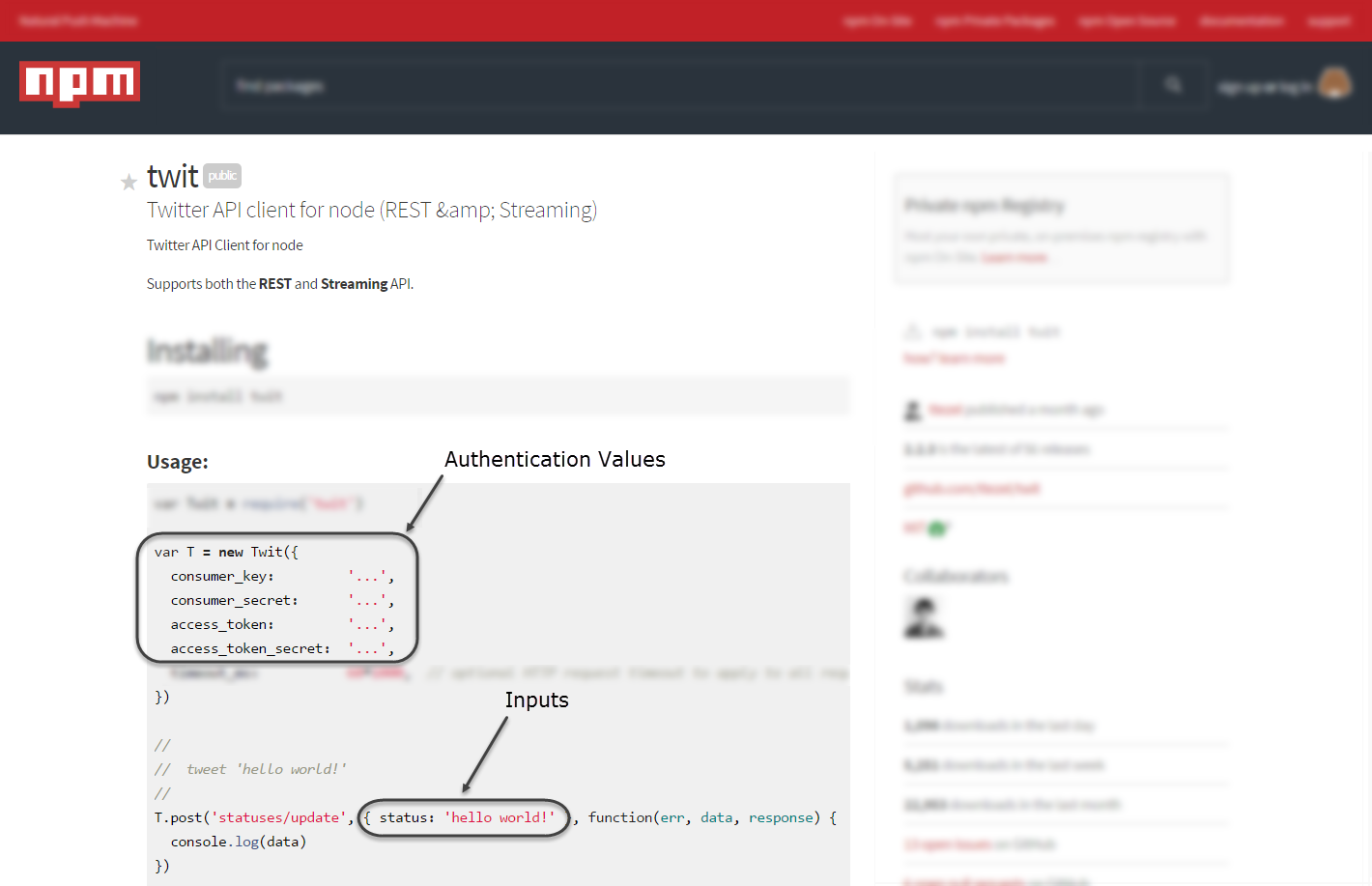Open the 'how? learn more' link
Screen dimensions: 1372x886
point(955,358)
